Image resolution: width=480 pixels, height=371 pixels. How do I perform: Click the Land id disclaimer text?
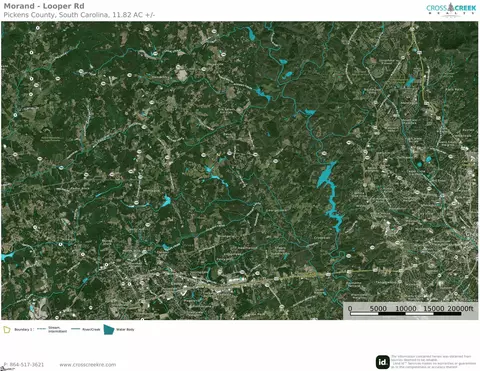click(x=433, y=362)
